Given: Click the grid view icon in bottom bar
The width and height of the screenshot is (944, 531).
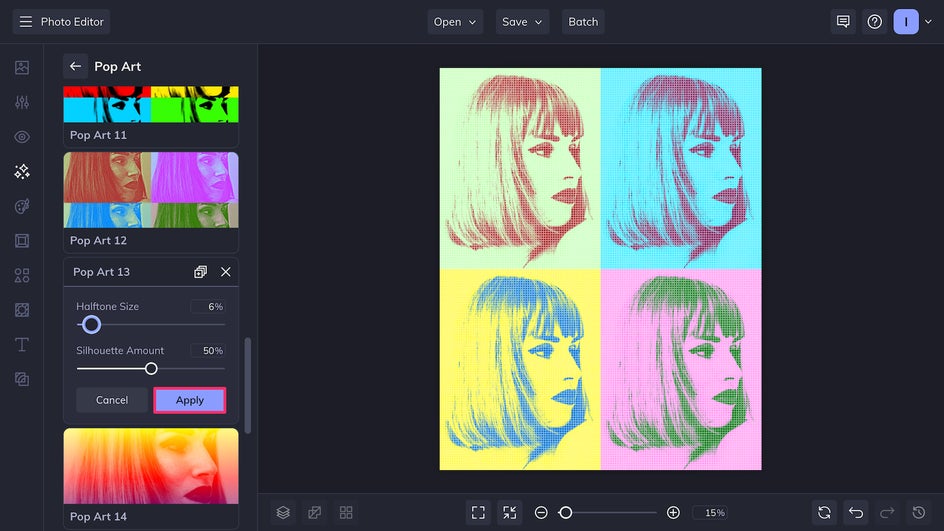Looking at the screenshot, I should (346, 512).
